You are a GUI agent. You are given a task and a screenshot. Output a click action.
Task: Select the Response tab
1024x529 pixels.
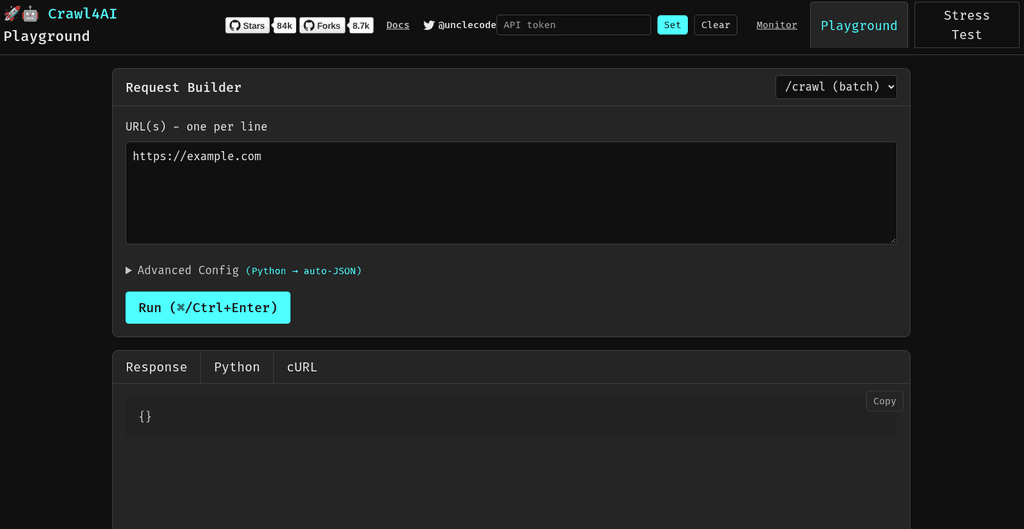tap(156, 367)
